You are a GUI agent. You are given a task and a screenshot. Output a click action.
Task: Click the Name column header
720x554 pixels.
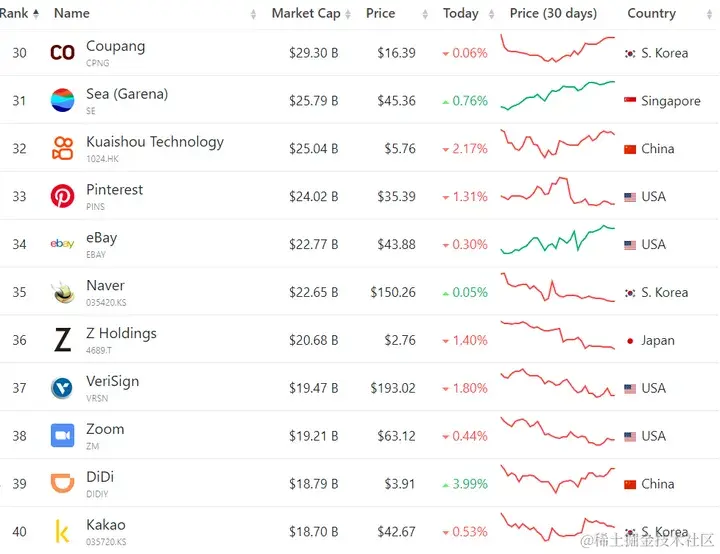71,14
